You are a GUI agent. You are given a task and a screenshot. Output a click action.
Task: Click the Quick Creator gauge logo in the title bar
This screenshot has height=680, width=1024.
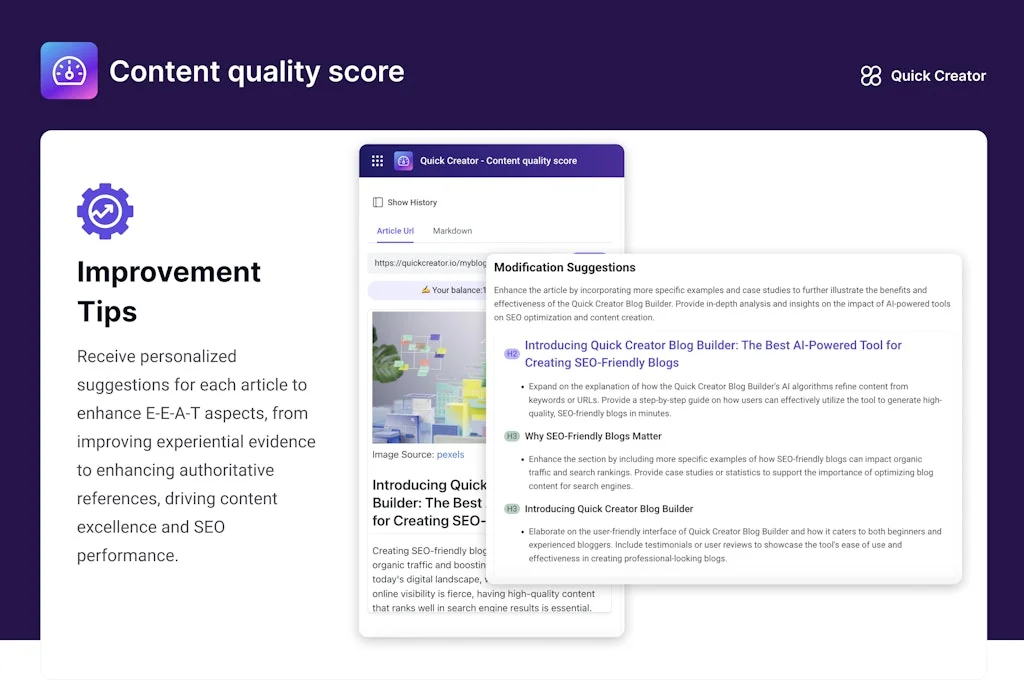click(403, 161)
